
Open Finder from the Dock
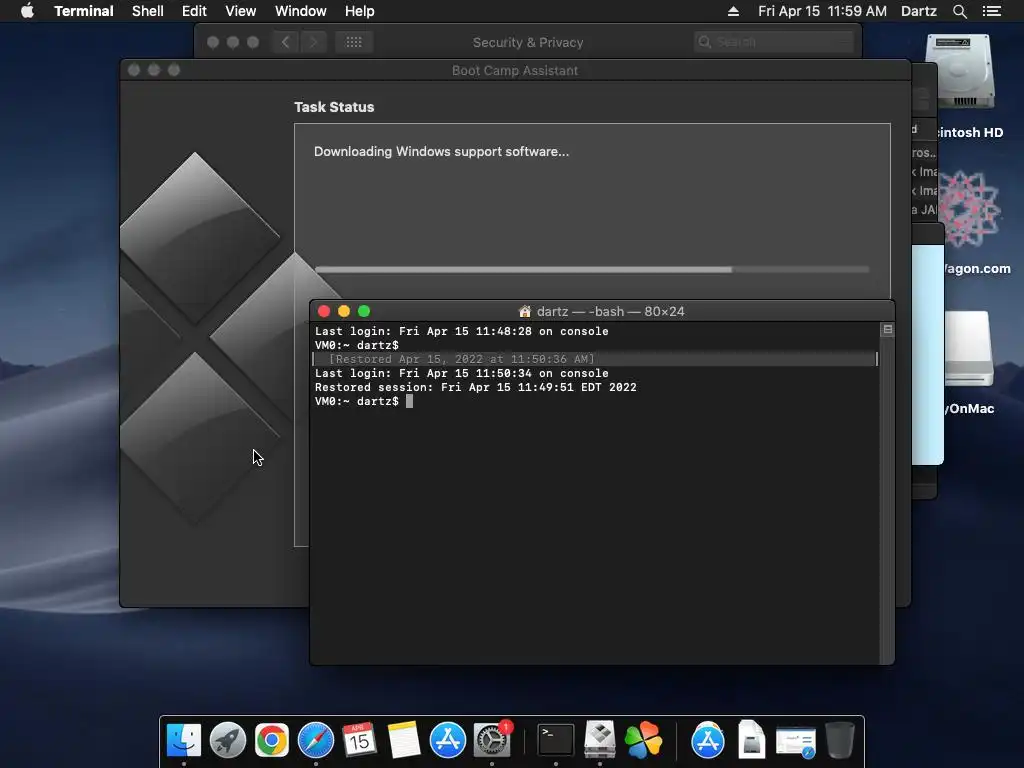click(x=184, y=740)
